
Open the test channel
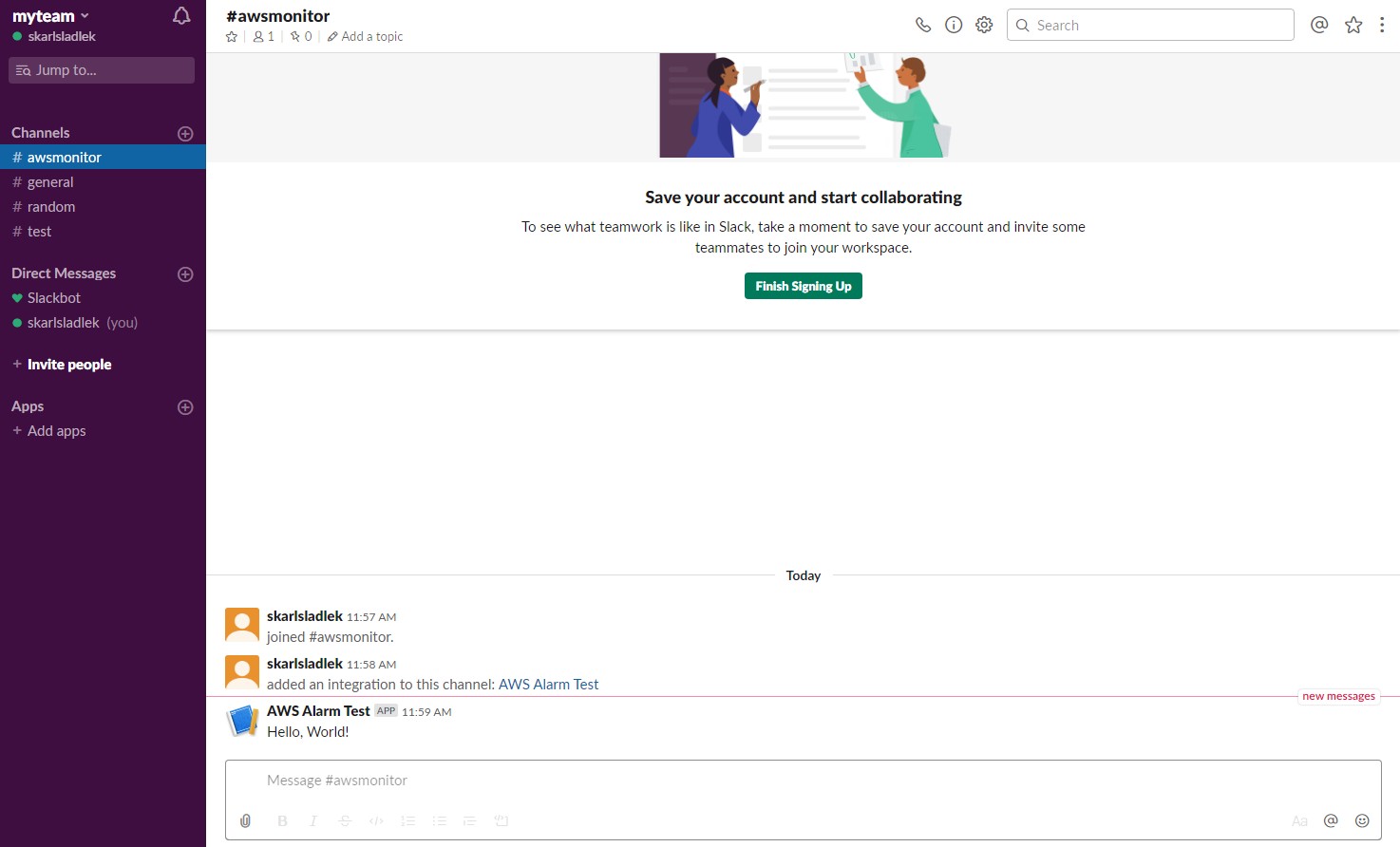pos(103,232)
